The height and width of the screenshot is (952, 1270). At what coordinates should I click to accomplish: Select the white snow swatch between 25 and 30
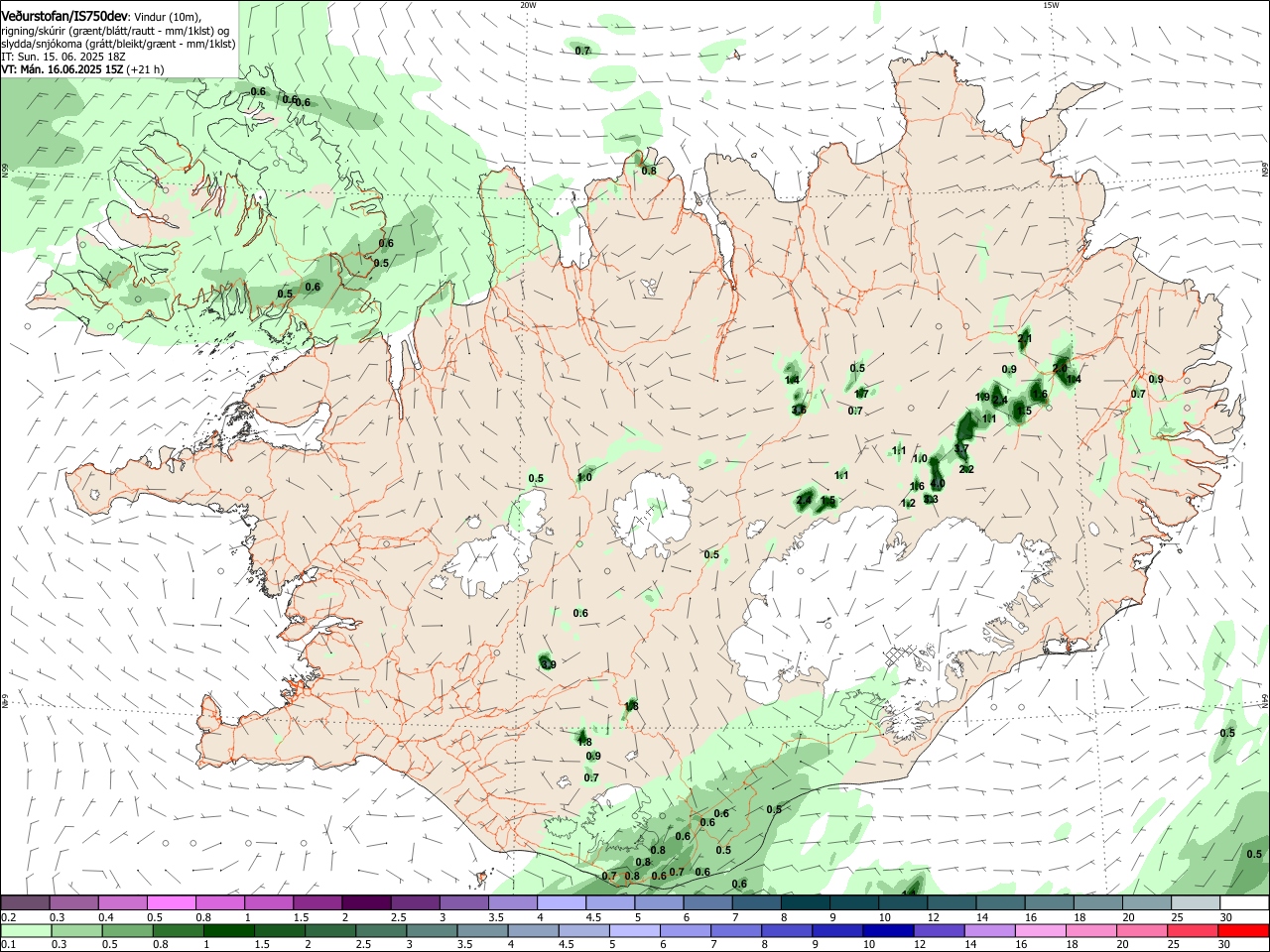point(1197,902)
